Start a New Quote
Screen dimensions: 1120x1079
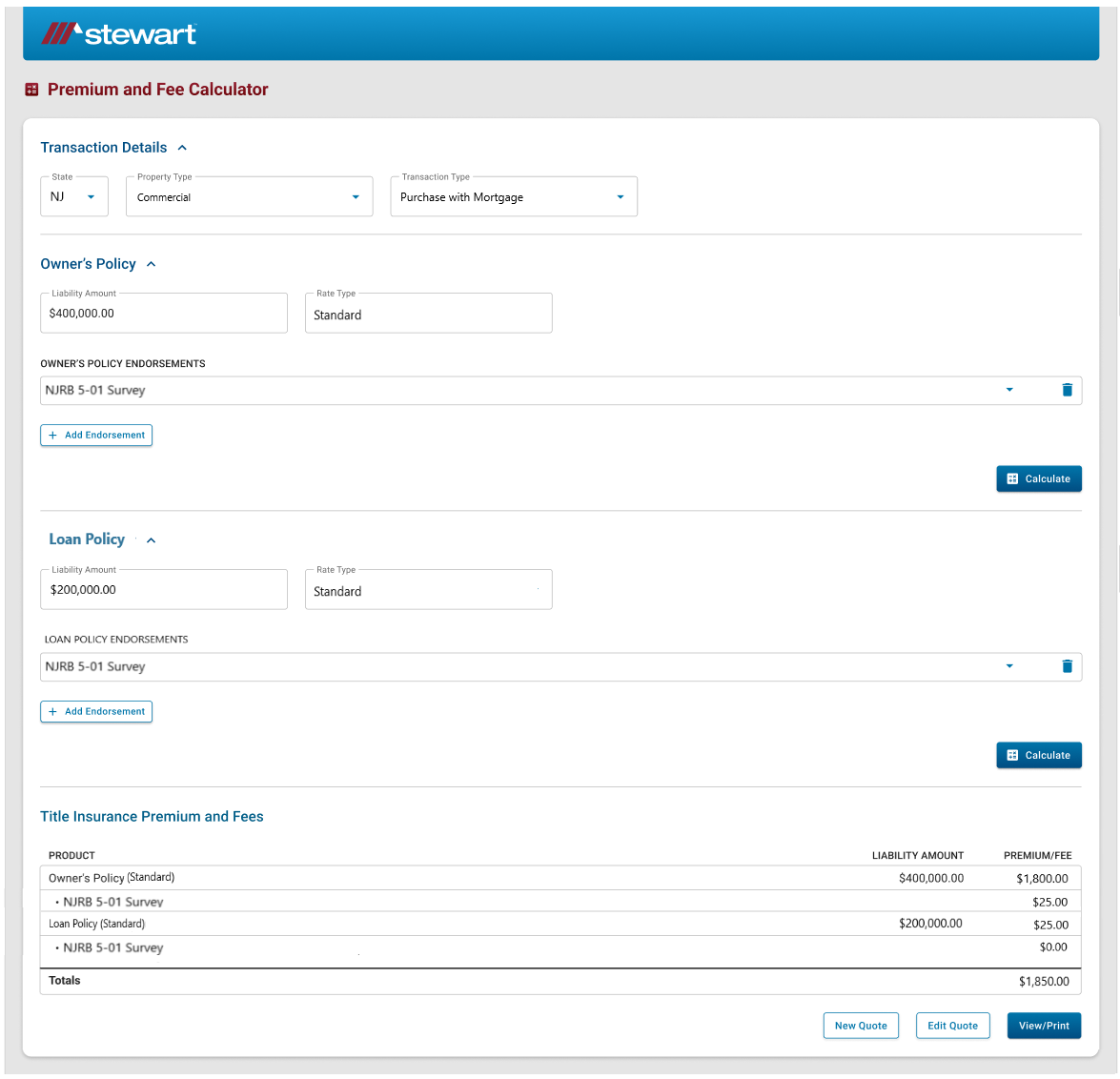(861, 1026)
